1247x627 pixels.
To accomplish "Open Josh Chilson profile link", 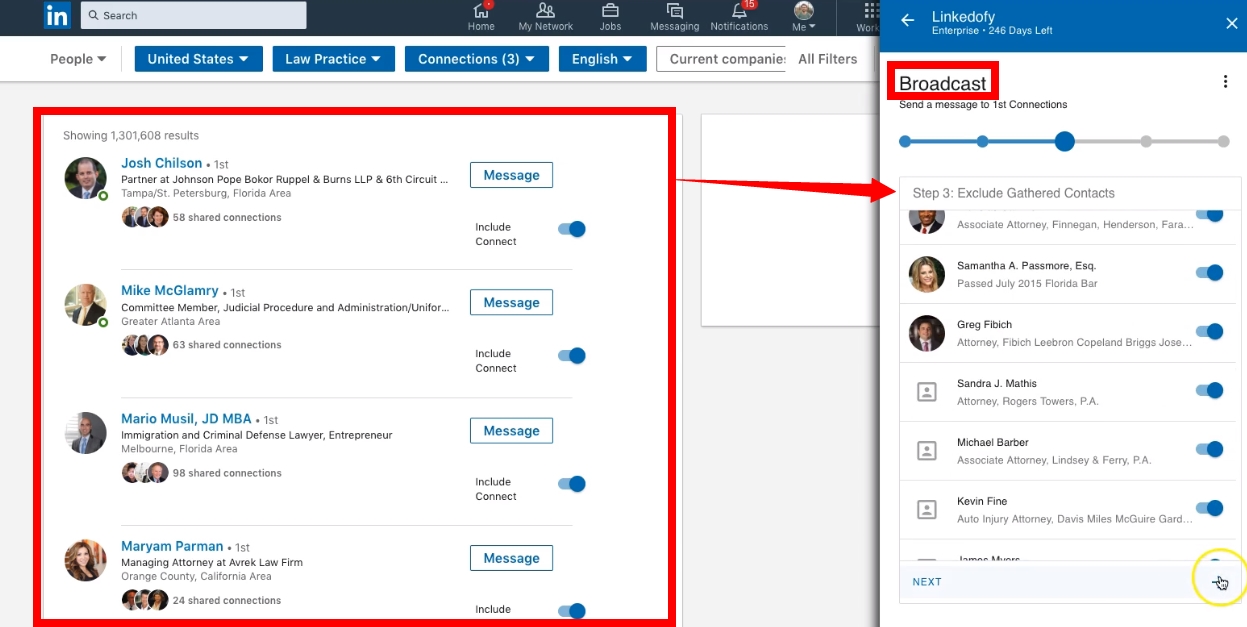I will coord(161,163).
